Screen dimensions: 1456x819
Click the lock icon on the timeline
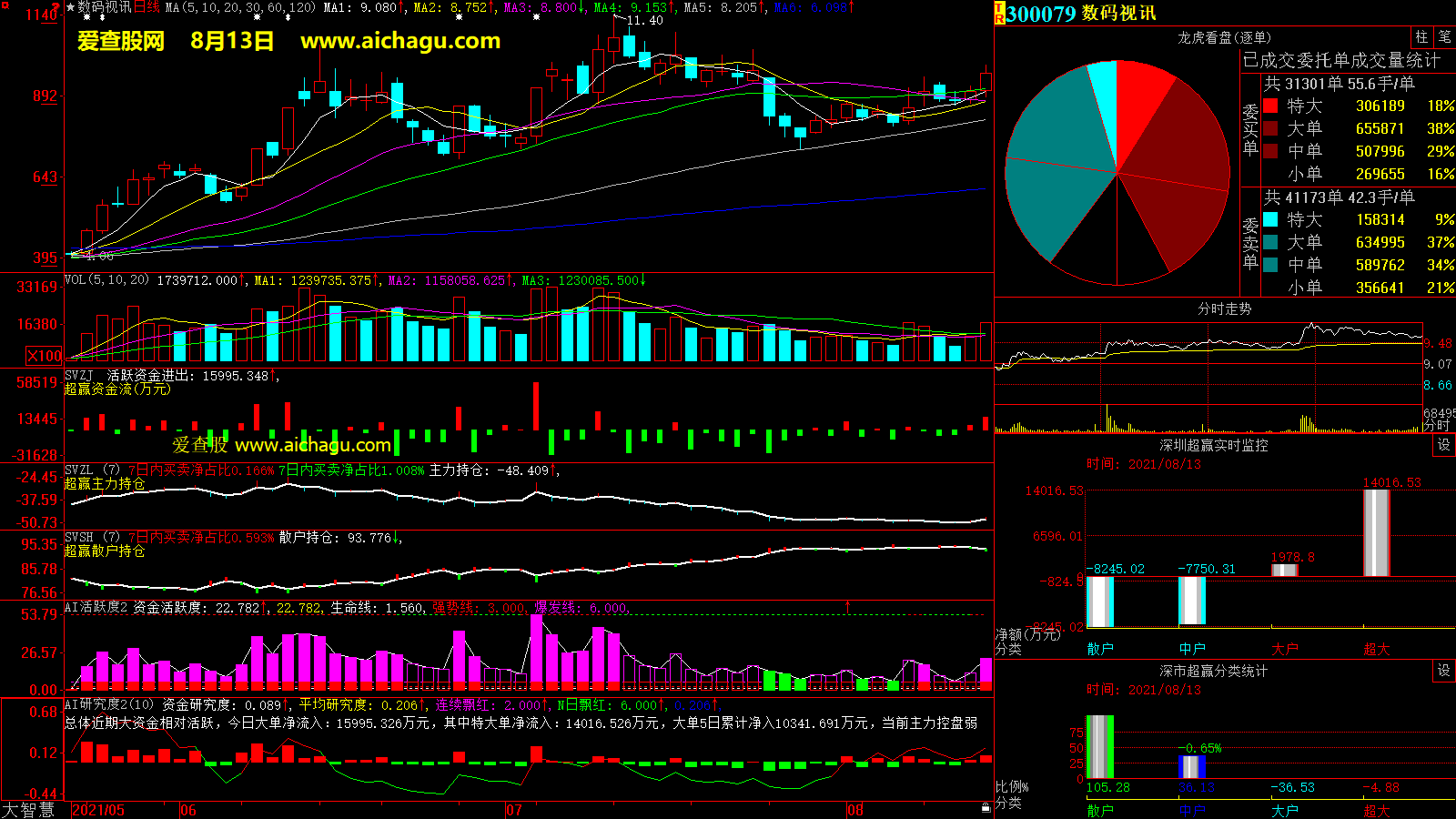tap(986, 808)
